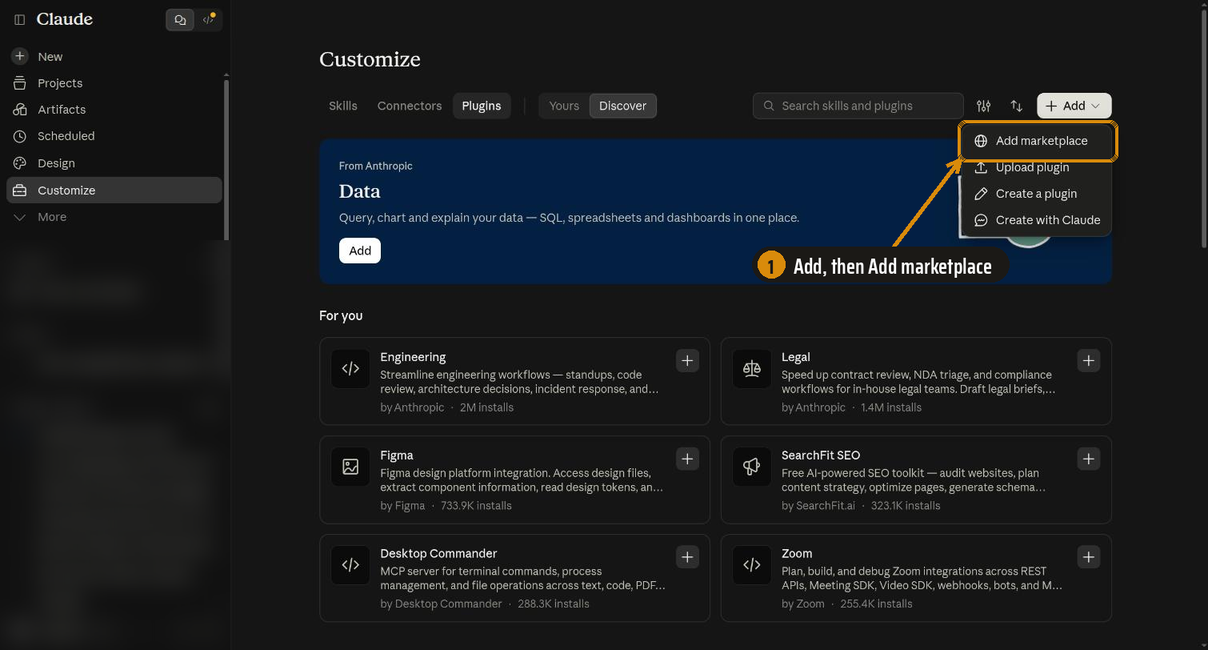This screenshot has height=650, width=1208.
Task: Choose Create with Claude
Action: coord(1036,220)
